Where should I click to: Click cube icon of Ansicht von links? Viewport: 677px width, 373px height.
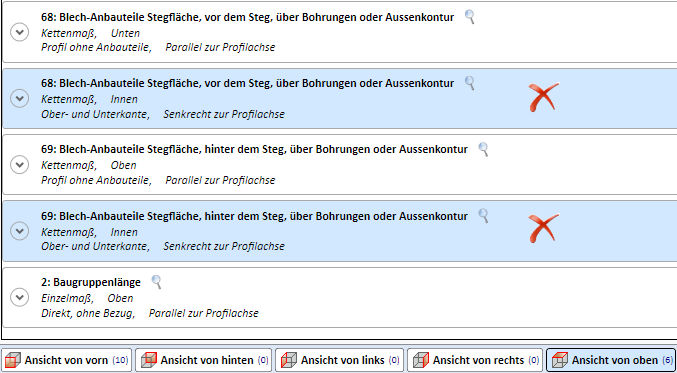(289, 360)
